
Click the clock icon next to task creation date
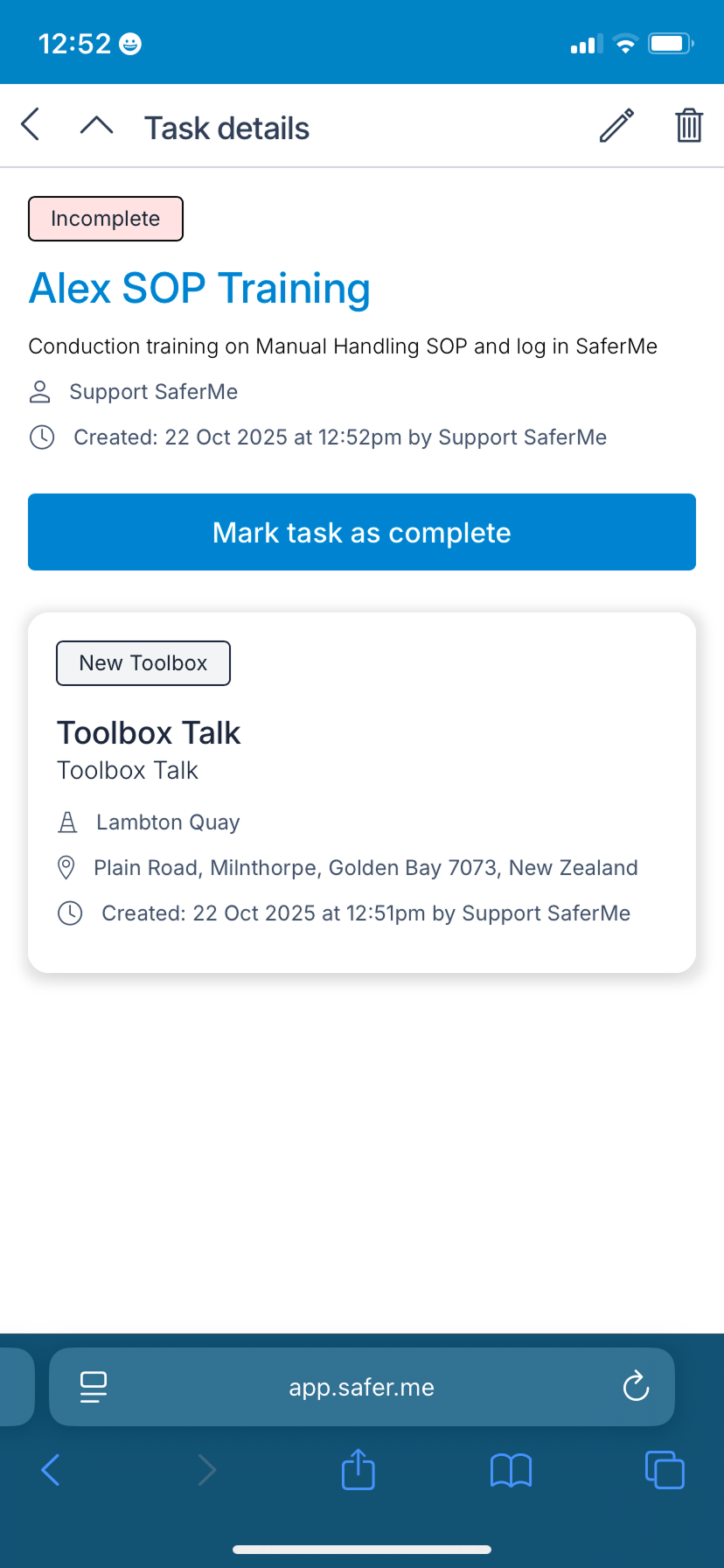pos(42,437)
